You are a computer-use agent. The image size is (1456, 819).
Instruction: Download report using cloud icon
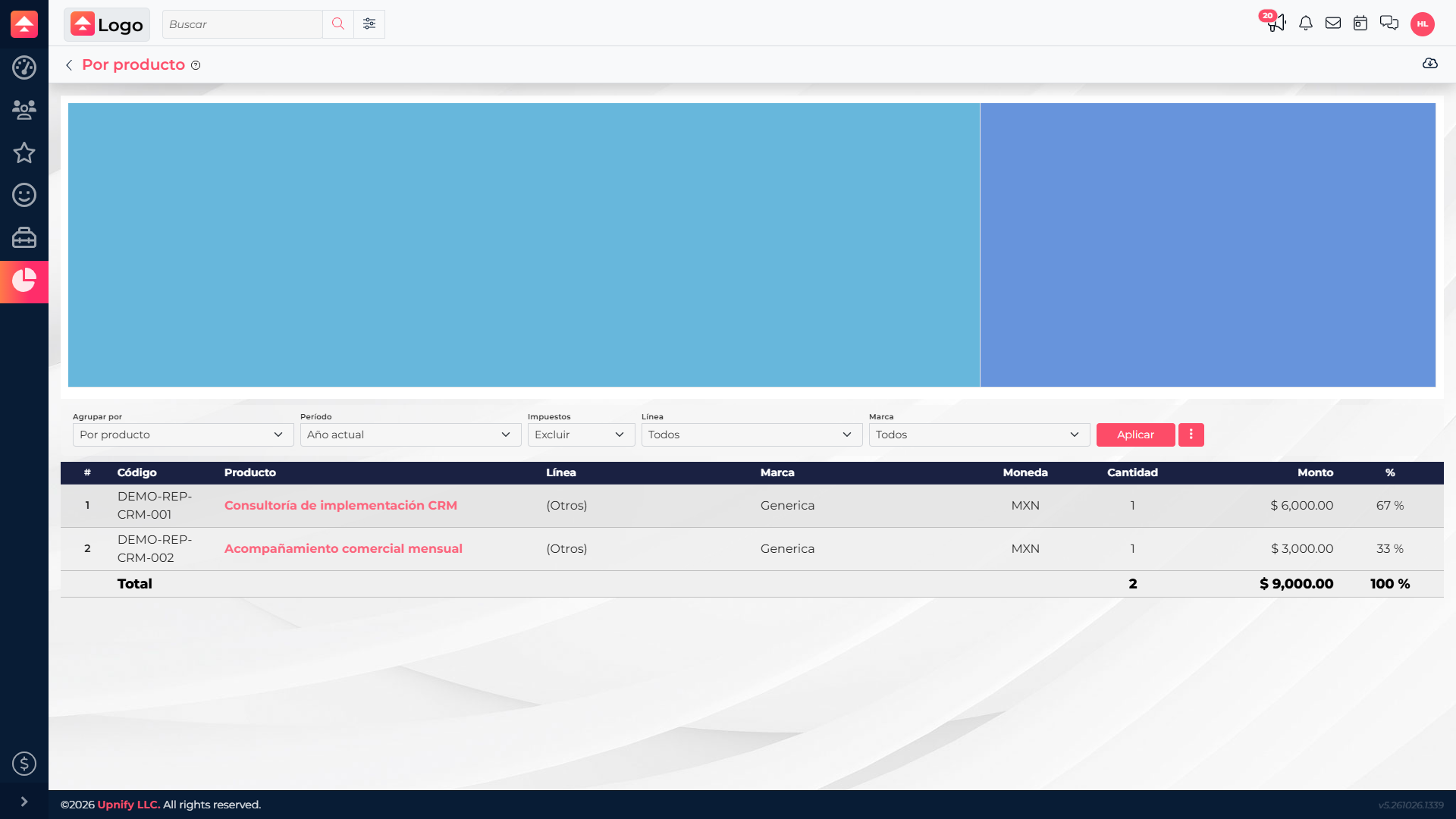pos(1430,64)
